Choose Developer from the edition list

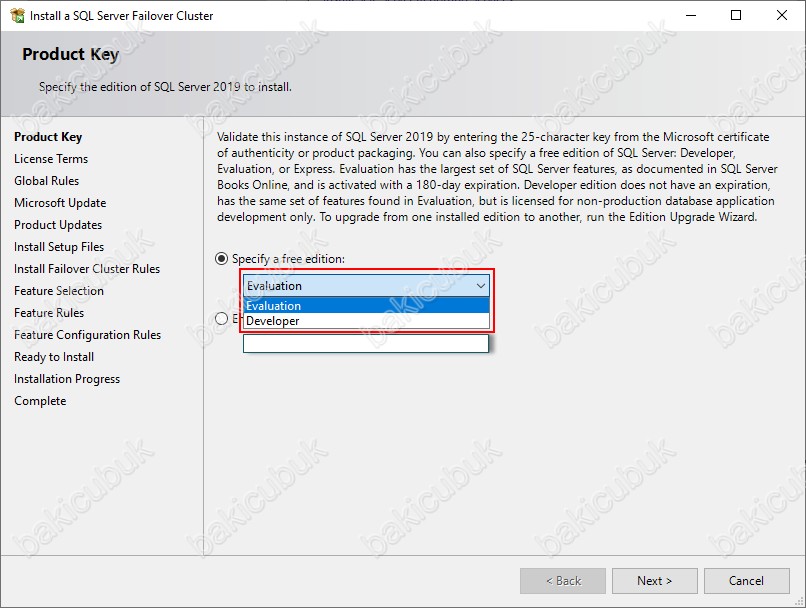367,321
